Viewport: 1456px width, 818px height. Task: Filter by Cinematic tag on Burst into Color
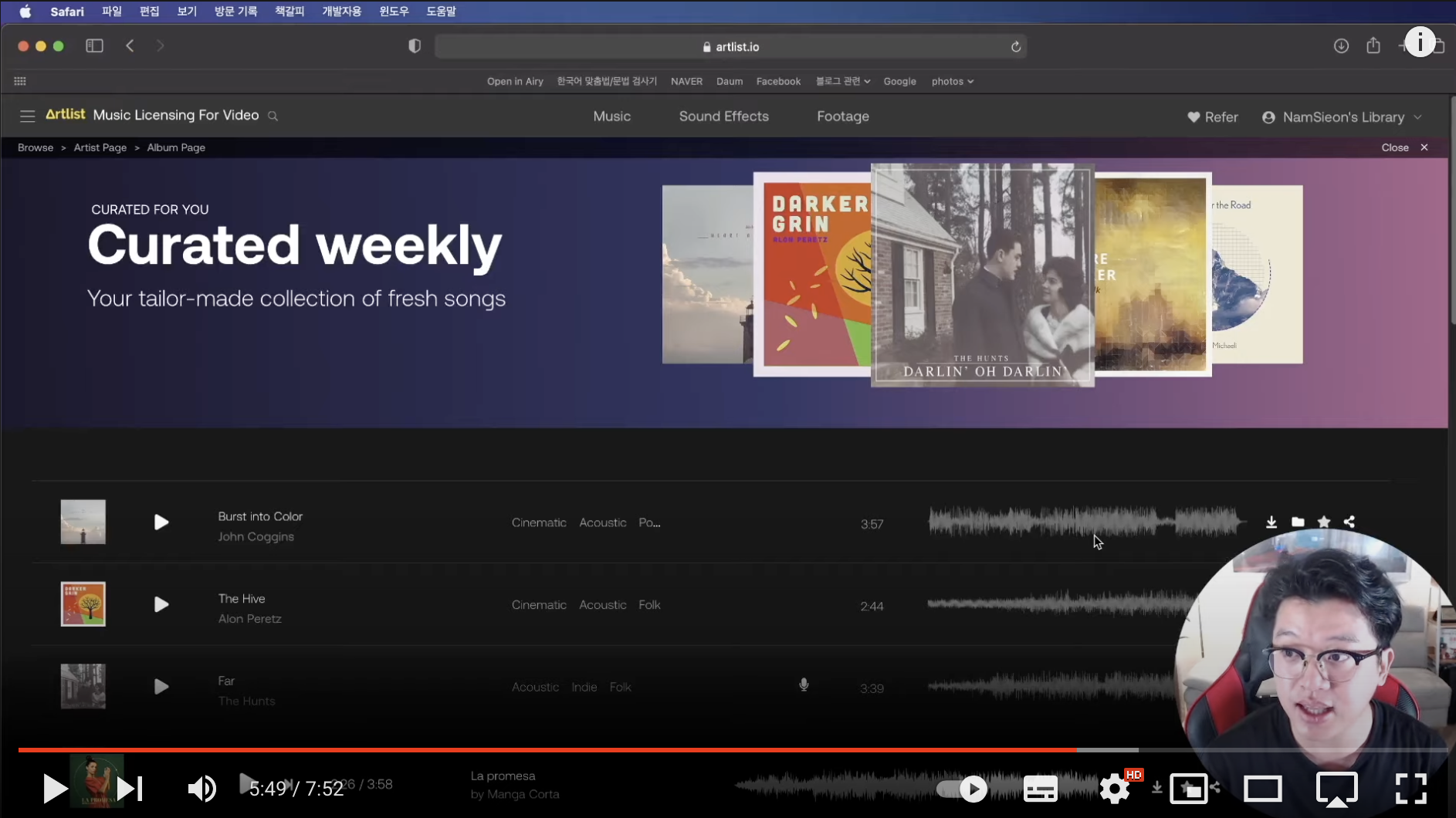tap(539, 523)
